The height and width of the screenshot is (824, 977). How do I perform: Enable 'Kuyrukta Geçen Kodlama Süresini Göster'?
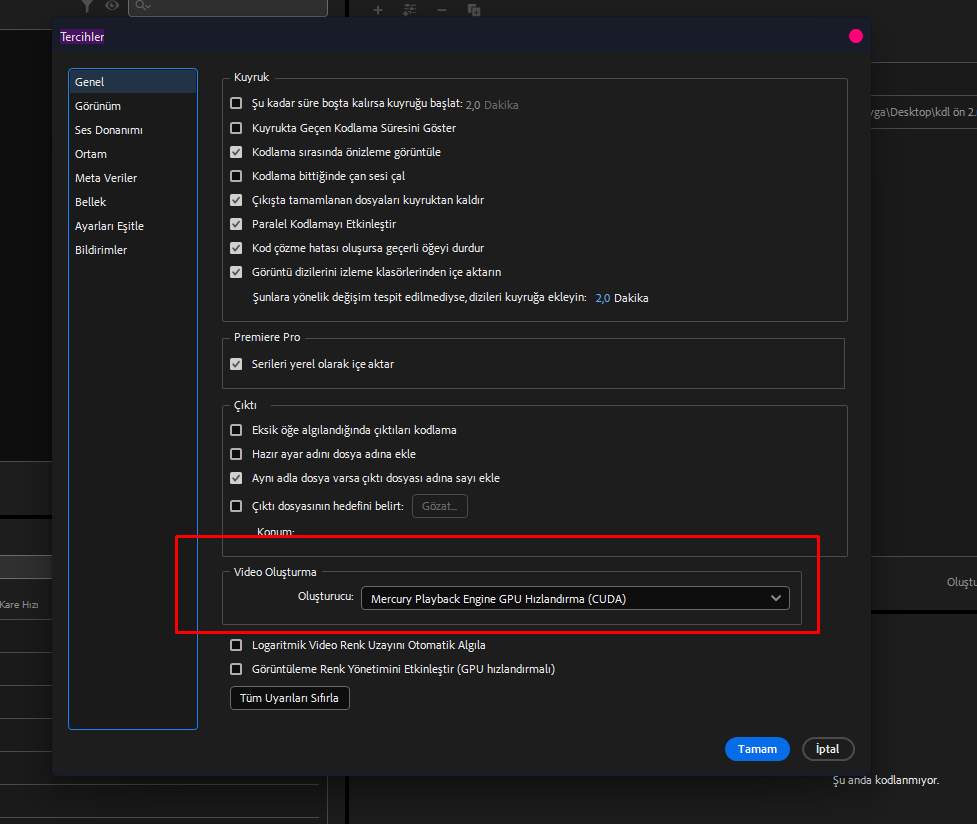tap(236, 128)
